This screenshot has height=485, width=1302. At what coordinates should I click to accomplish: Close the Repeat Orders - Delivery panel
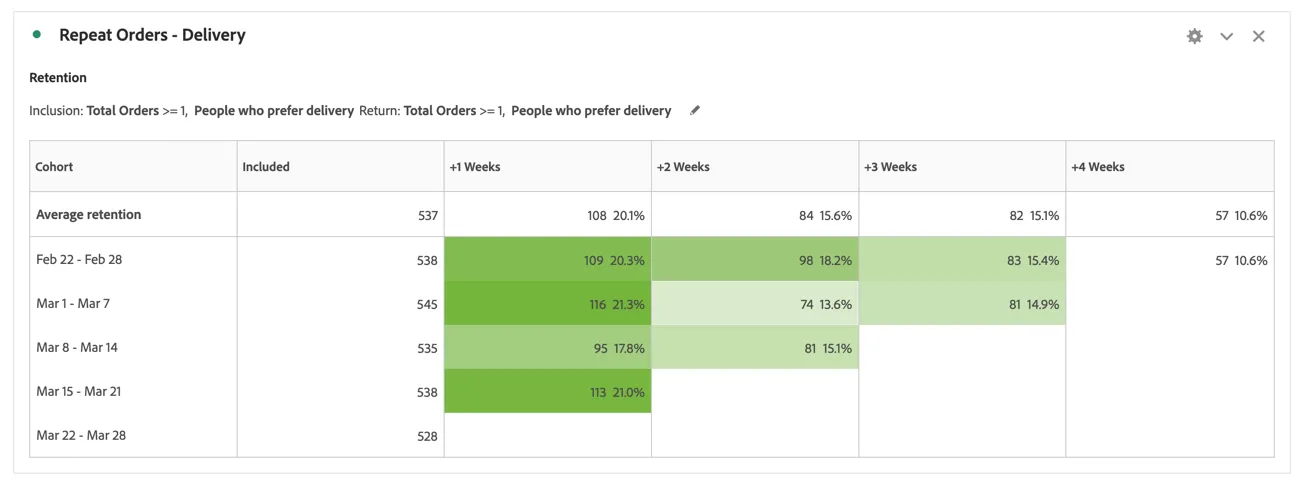point(1258,36)
